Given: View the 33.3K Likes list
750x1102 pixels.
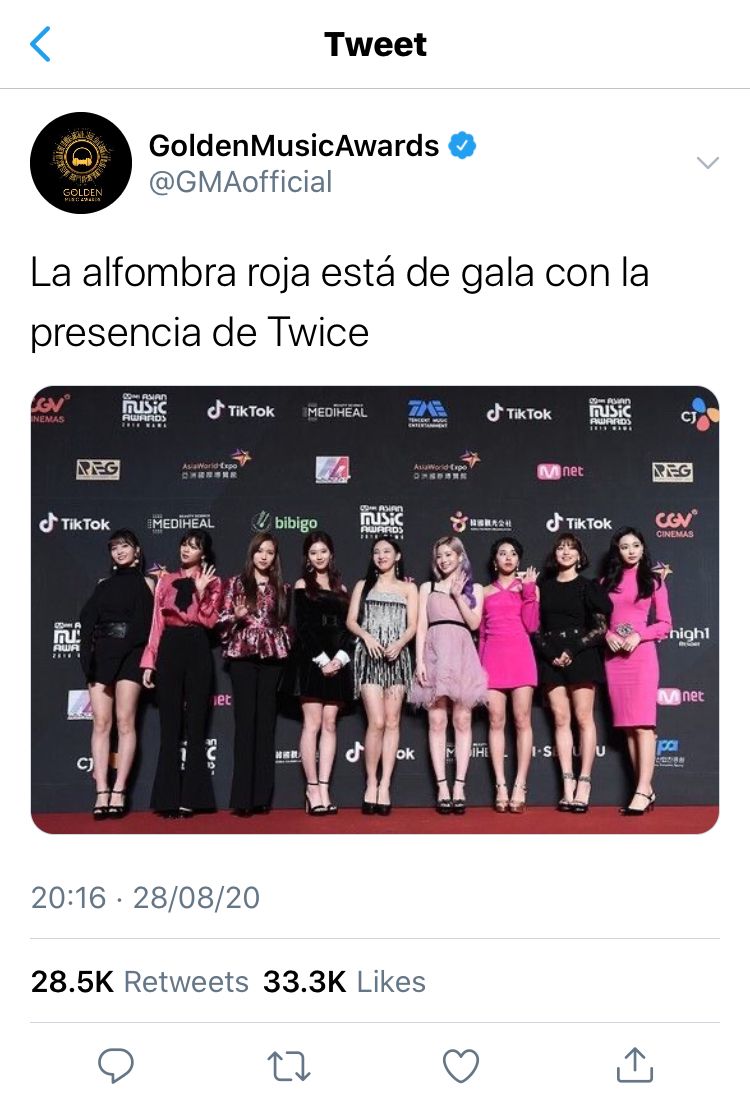Looking at the screenshot, I should click(x=344, y=982).
